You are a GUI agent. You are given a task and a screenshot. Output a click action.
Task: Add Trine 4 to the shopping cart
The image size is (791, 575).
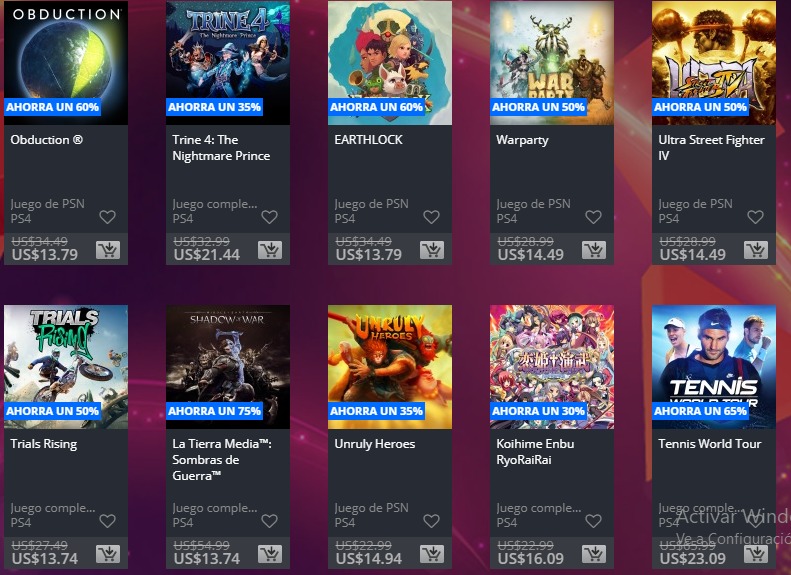click(x=270, y=250)
